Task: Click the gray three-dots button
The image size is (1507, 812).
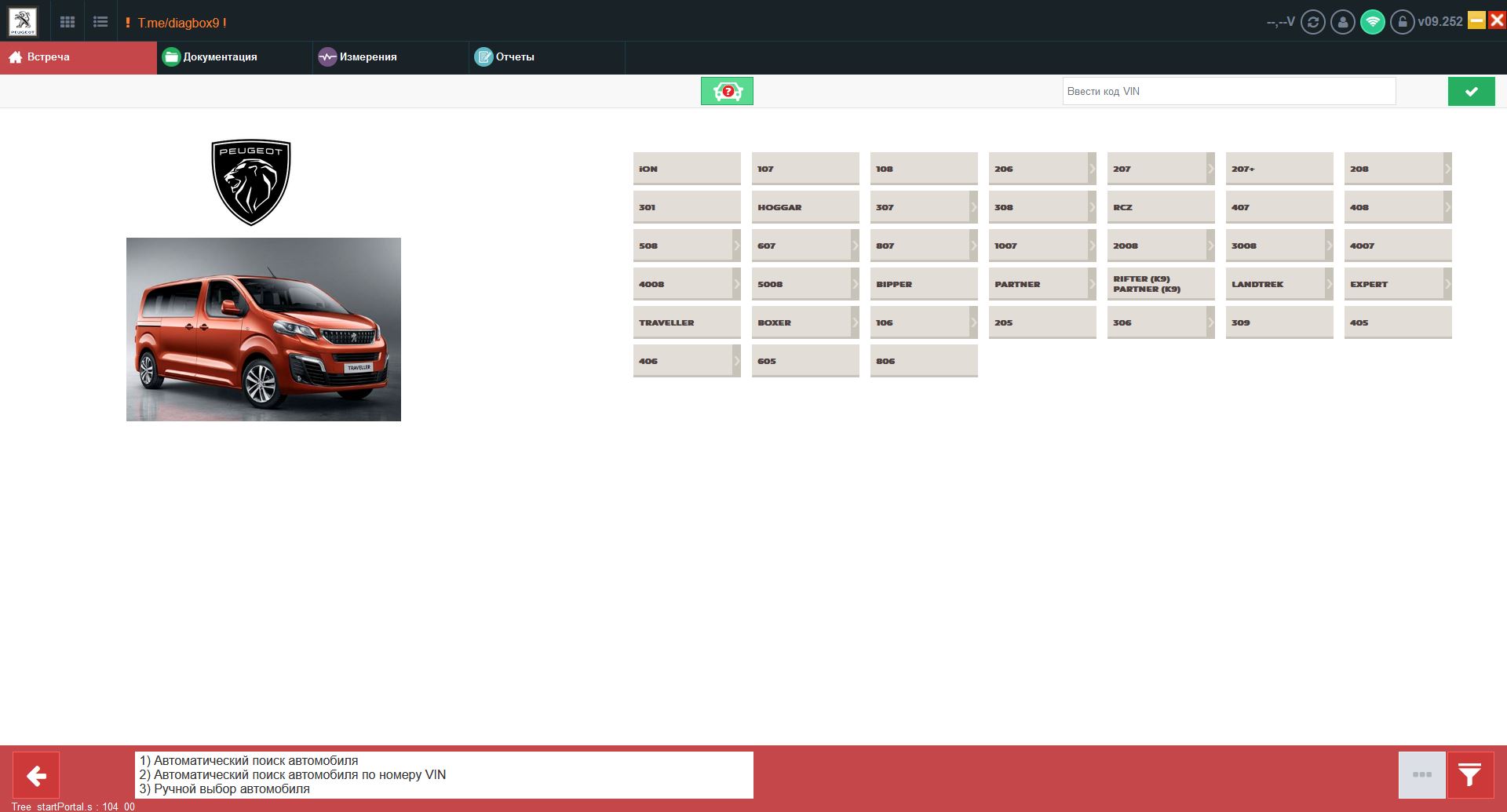Action: [1422, 775]
